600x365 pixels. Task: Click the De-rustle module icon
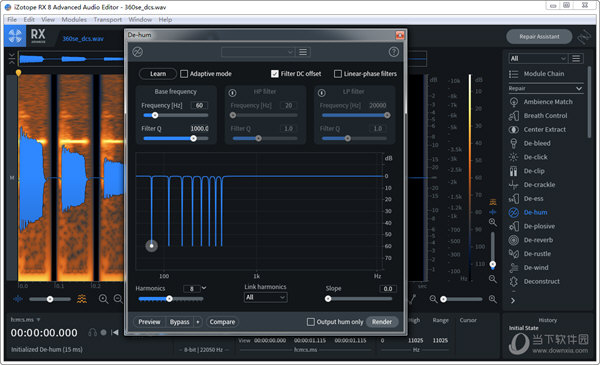[x=514, y=254]
